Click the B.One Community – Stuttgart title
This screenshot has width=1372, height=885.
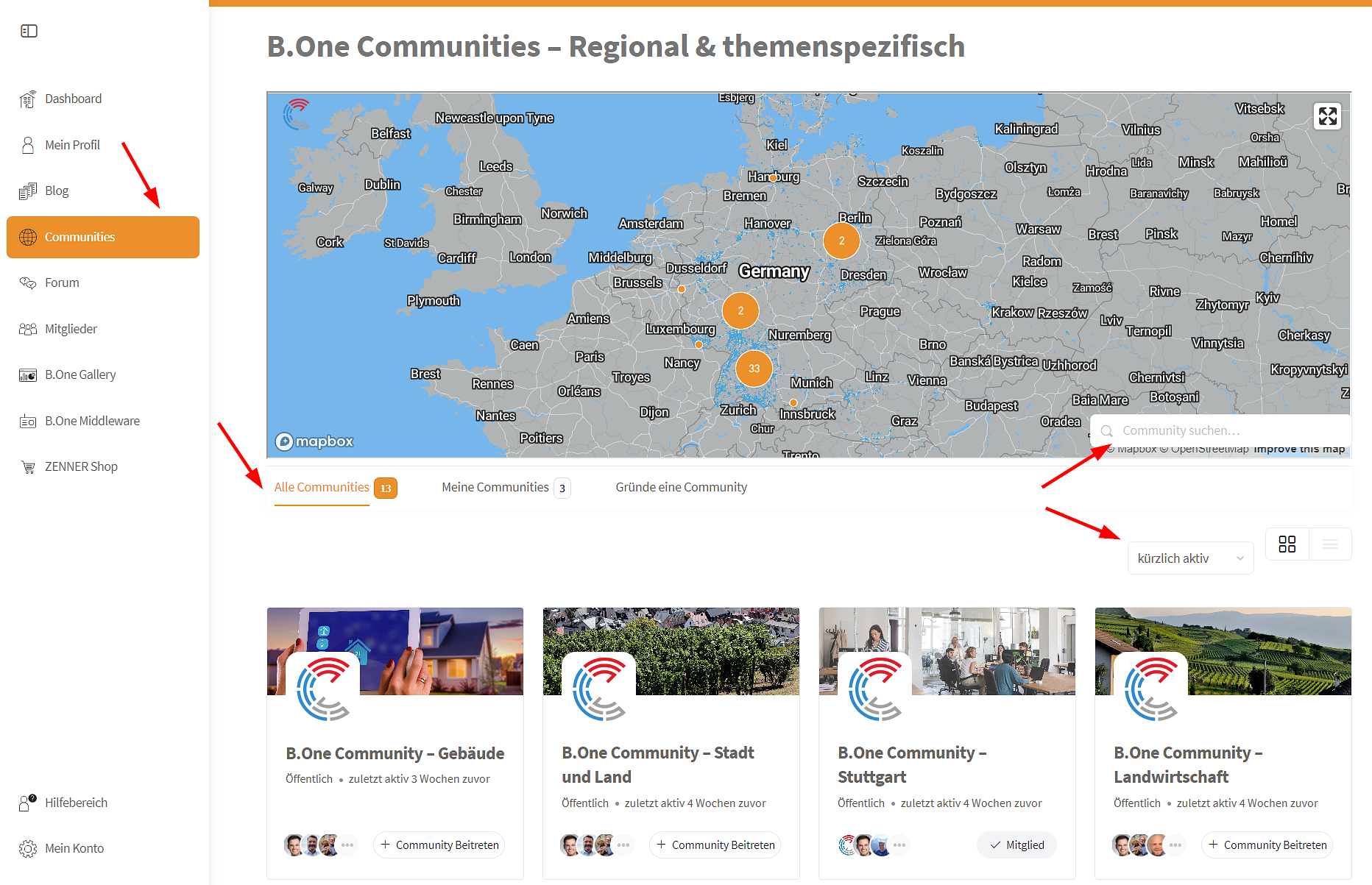912,765
